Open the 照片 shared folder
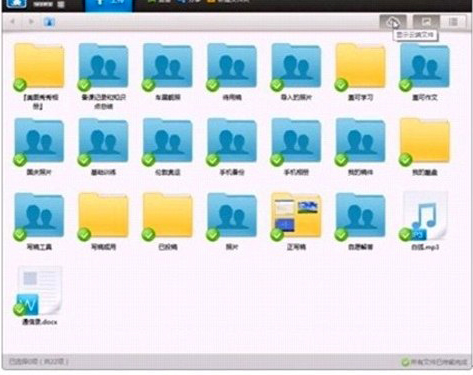This screenshot has height=375, width=473. point(232,221)
